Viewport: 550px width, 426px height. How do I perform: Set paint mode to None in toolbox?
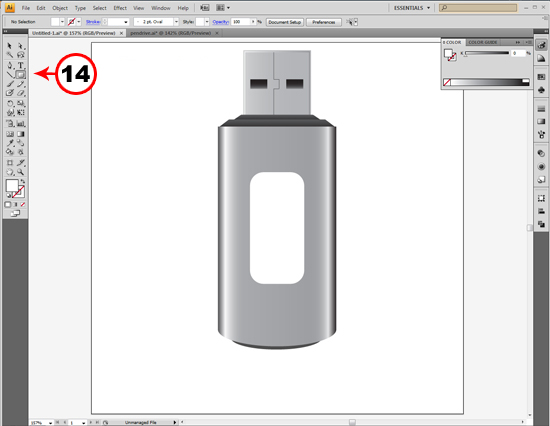(23, 204)
